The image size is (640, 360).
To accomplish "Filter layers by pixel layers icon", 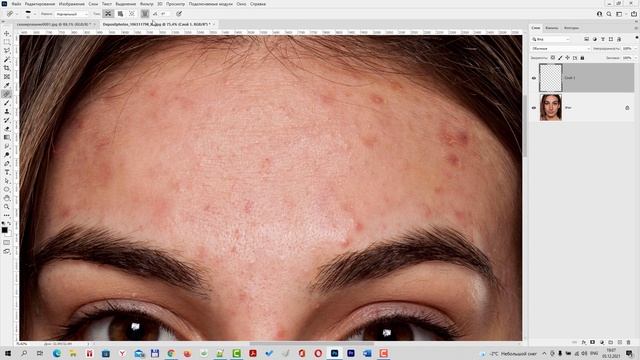I will (587, 39).
